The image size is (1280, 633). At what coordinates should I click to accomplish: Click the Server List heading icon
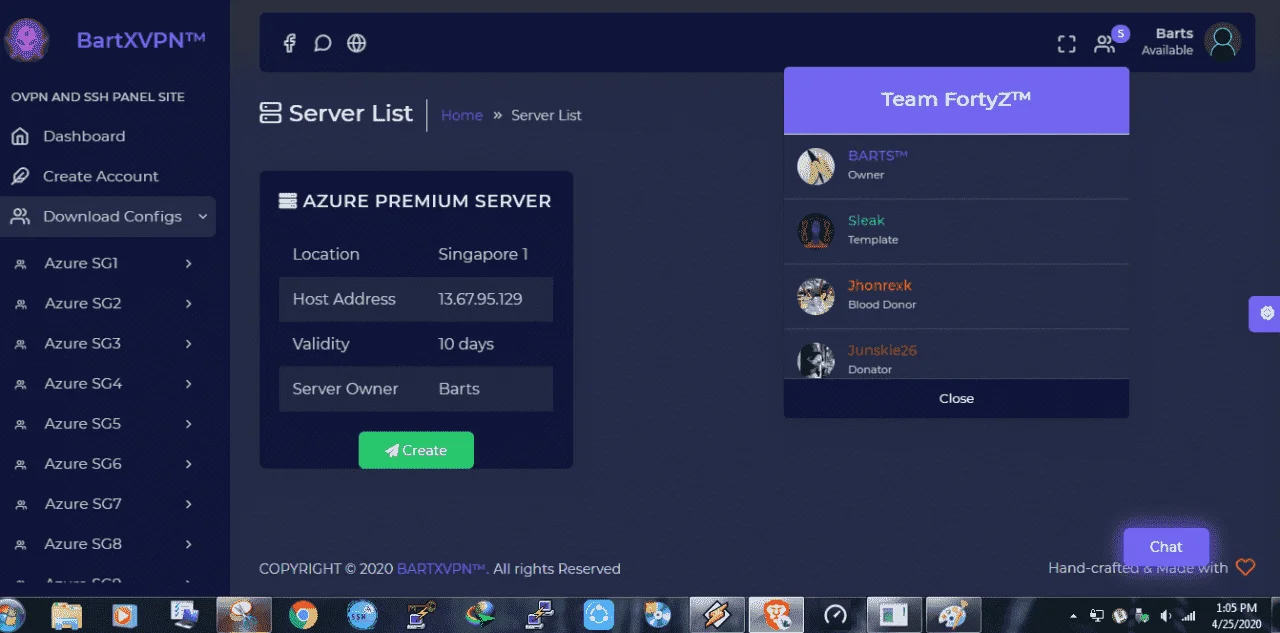(270, 113)
